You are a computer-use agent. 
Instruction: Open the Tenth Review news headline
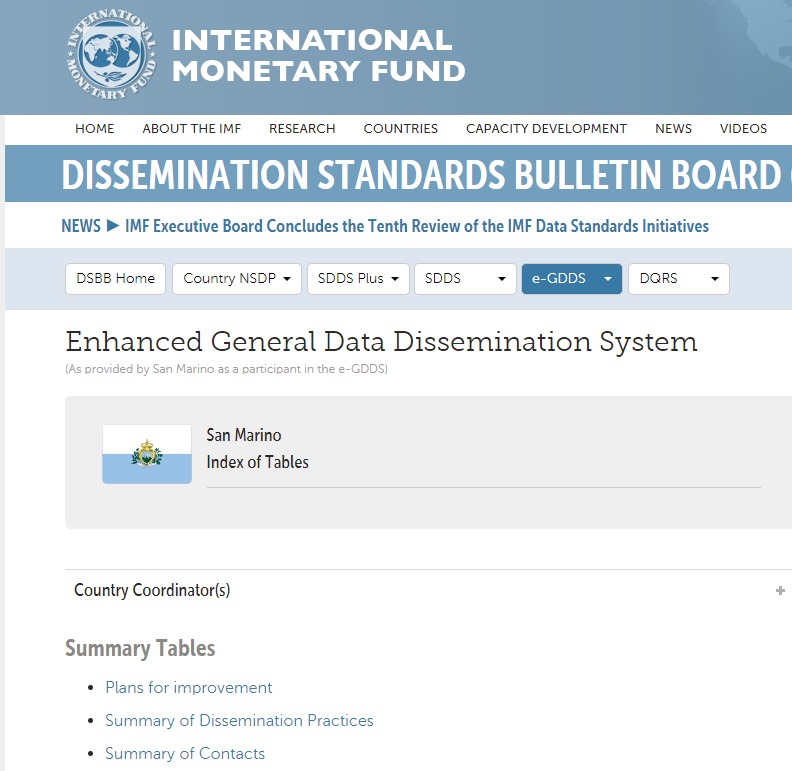point(417,226)
